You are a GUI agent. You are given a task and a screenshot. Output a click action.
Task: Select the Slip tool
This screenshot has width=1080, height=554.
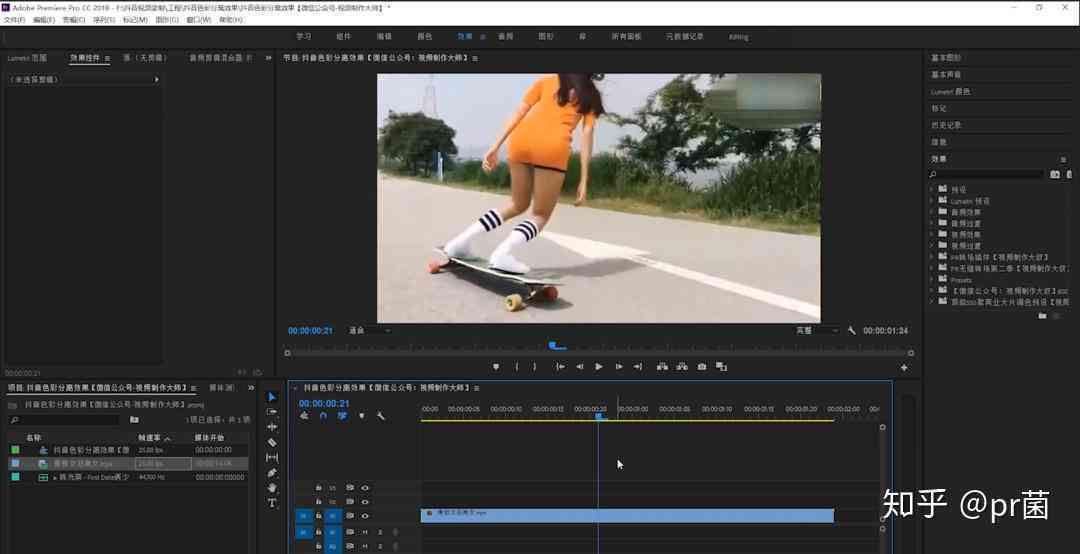(272, 458)
